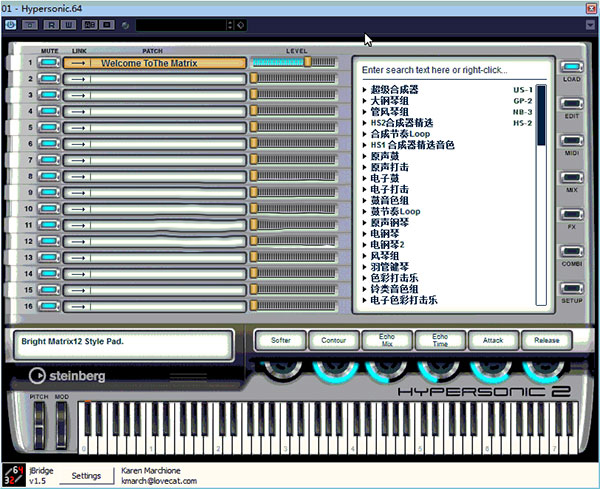Click the preset management diamond icon
The height and width of the screenshot is (489, 600).
tap(240, 25)
